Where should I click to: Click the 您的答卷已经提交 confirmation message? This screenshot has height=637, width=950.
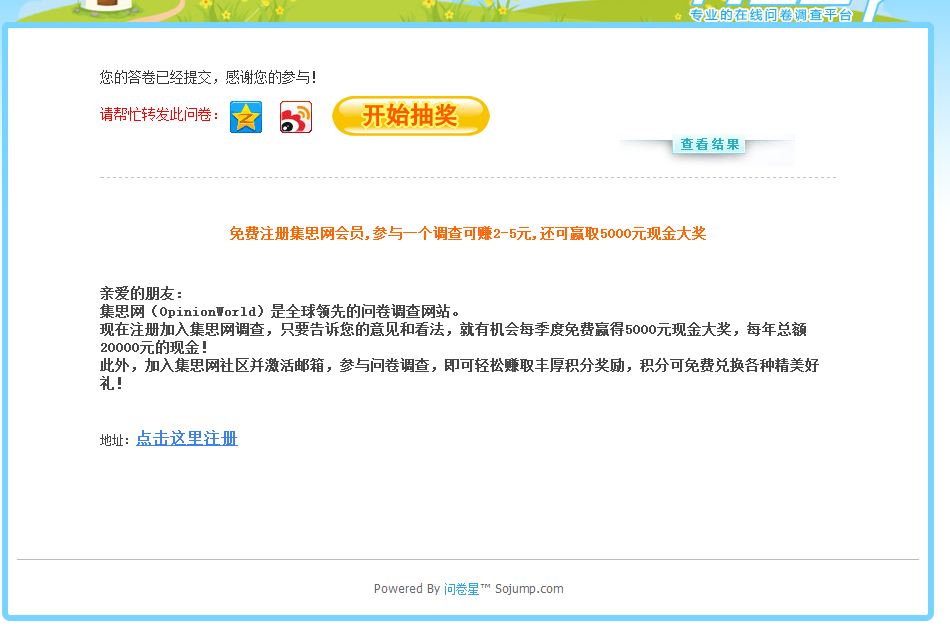pyautogui.click(x=208, y=77)
